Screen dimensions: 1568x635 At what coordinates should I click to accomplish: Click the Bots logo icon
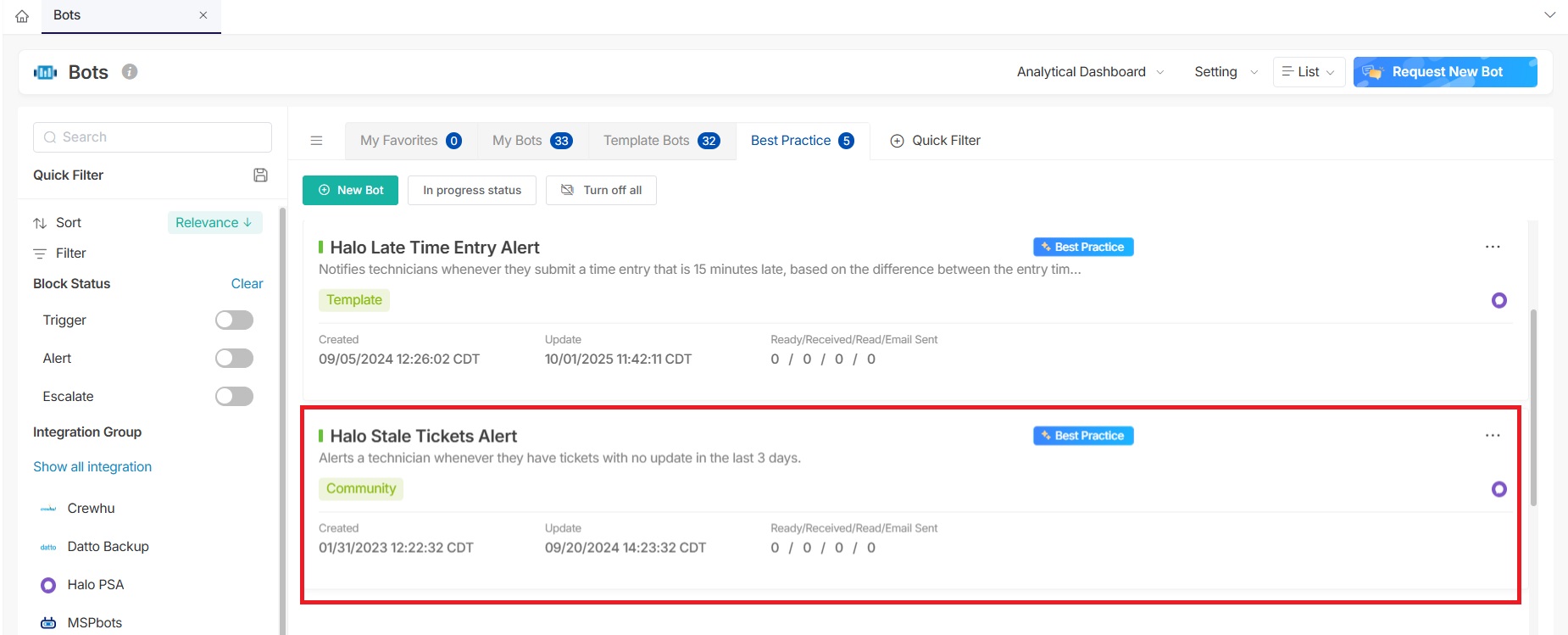46,73
